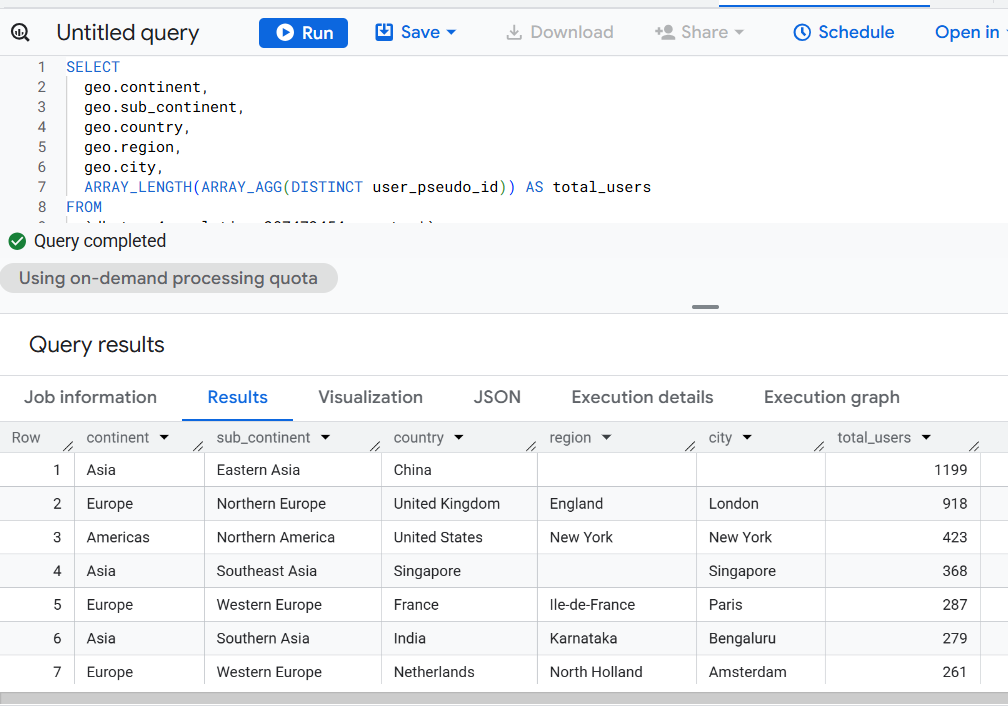Expand the sub_continent column dropdown arrow
Viewport: 1008px width, 712px height.
click(x=326, y=438)
